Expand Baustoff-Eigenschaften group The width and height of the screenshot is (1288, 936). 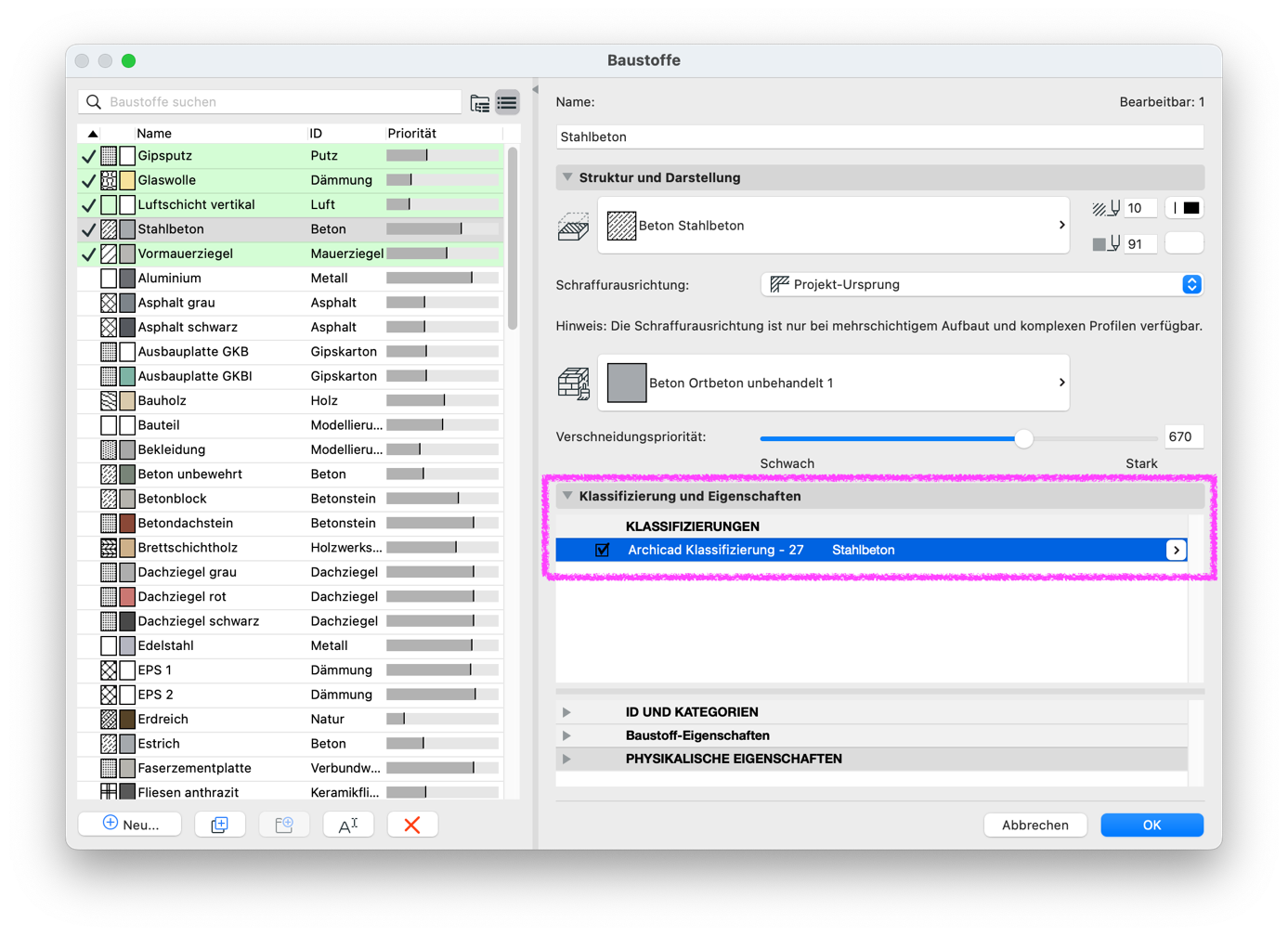pyautogui.click(x=566, y=735)
